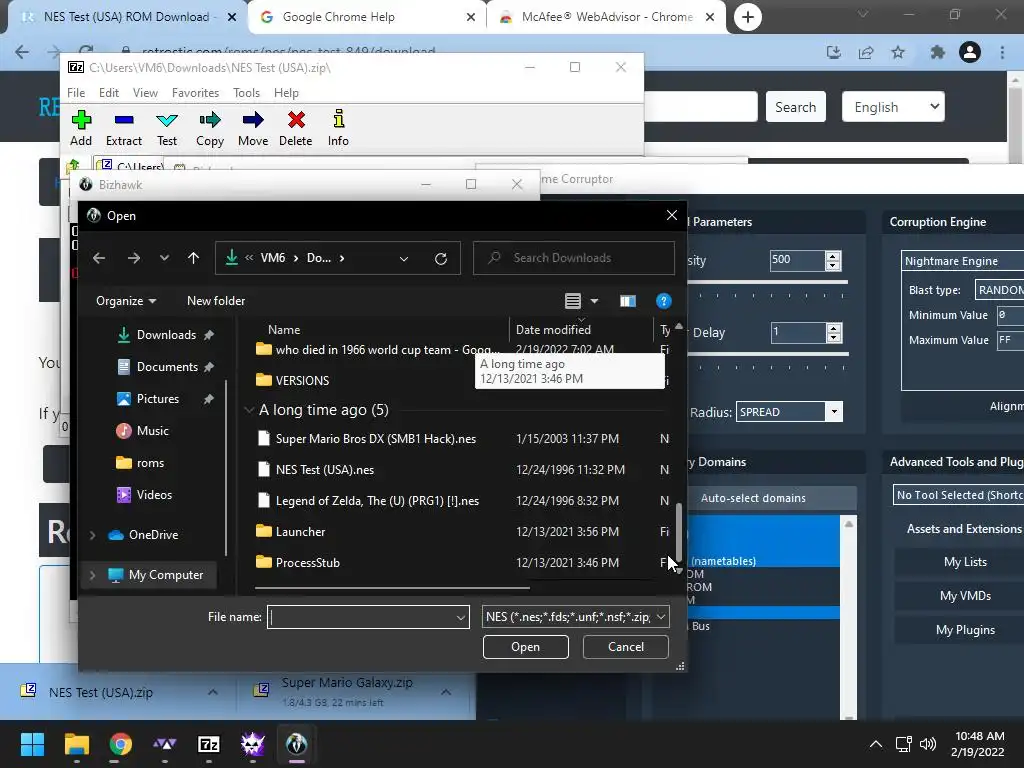Toggle the preview pane icon
Image resolution: width=1024 pixels, height=768 pixels.
tap(628, 301)
